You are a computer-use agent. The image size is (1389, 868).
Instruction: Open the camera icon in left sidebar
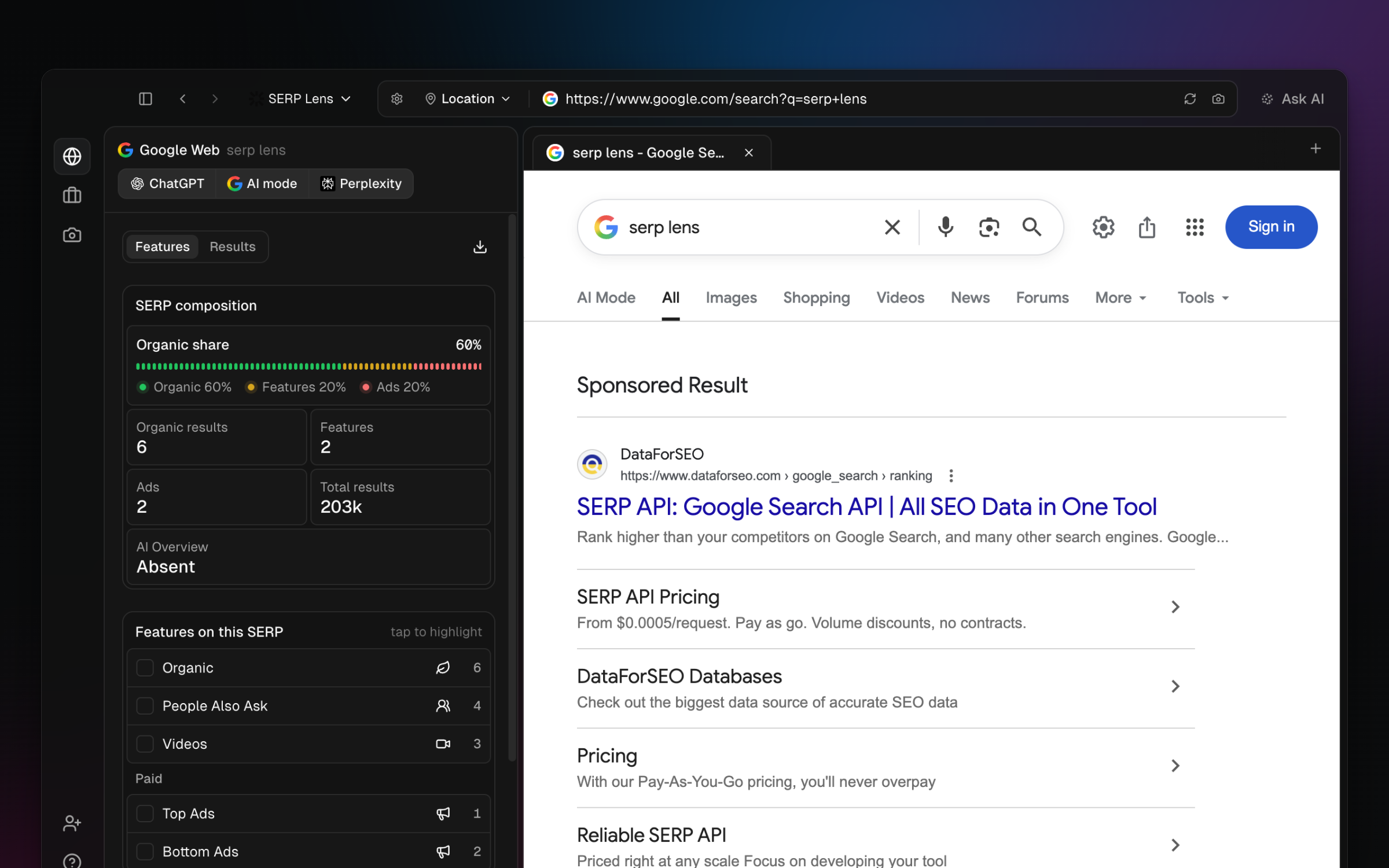click(72, 235)
